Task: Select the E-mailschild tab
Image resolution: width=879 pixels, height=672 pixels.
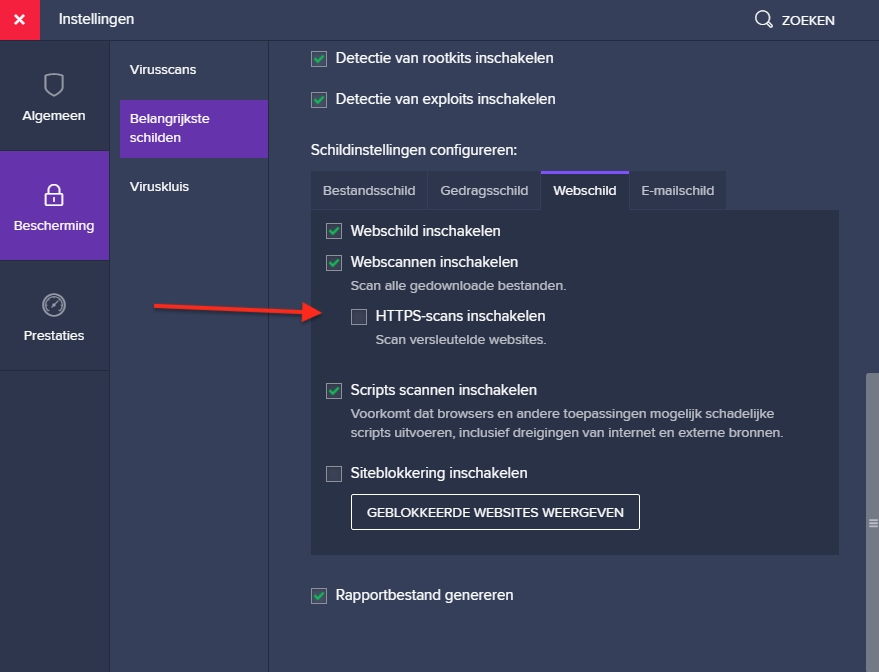Action: click(677, 191)
